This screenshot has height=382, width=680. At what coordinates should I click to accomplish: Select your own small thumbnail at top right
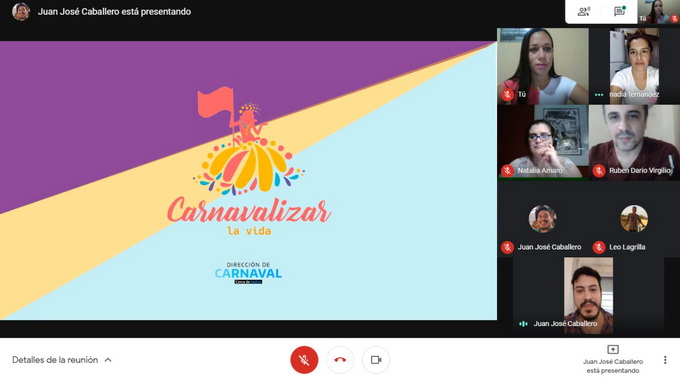[x=658, y=12]
